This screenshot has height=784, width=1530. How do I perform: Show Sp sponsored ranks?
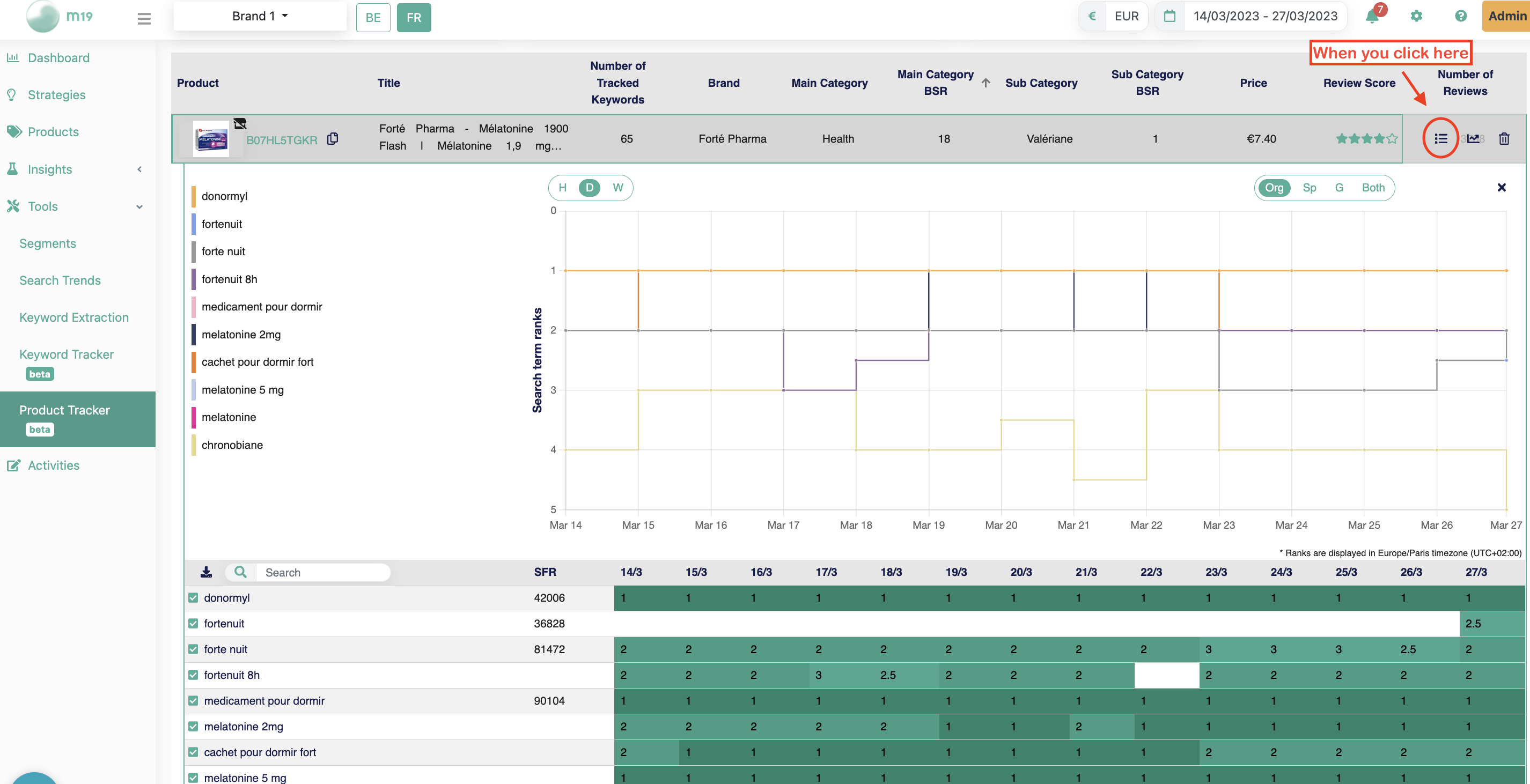point(1309,188)
